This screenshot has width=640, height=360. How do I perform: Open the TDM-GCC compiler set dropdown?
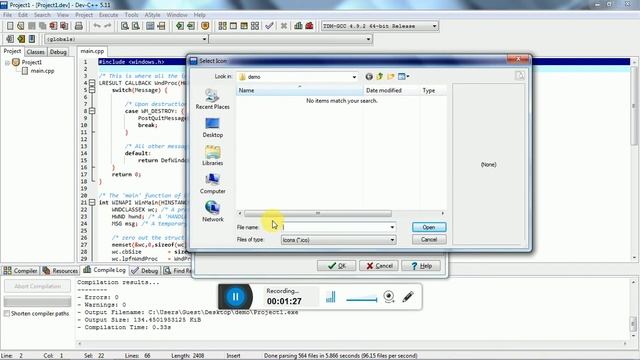434,26
